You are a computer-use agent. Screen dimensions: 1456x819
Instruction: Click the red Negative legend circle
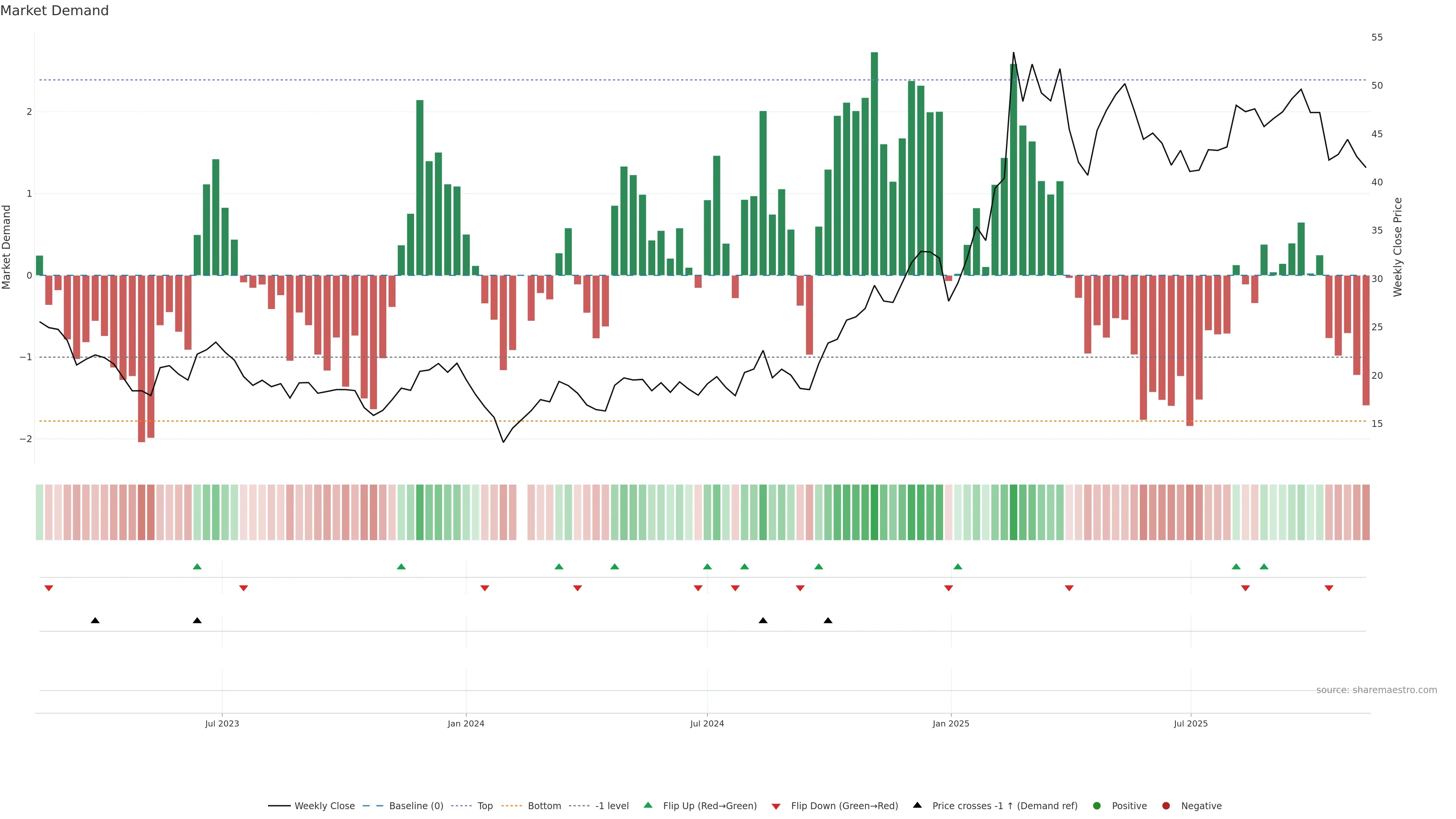click(1166, 805)
